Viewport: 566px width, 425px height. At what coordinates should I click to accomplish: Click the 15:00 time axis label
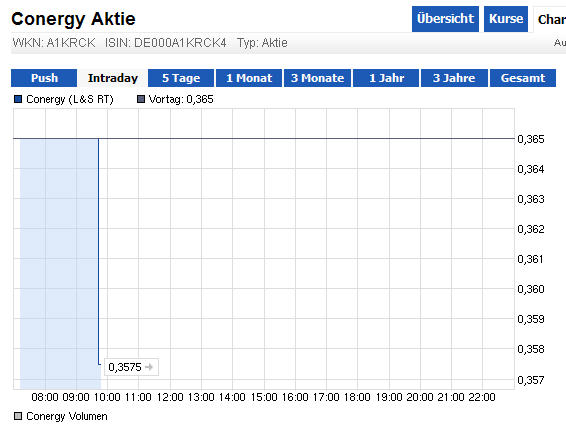264,397
